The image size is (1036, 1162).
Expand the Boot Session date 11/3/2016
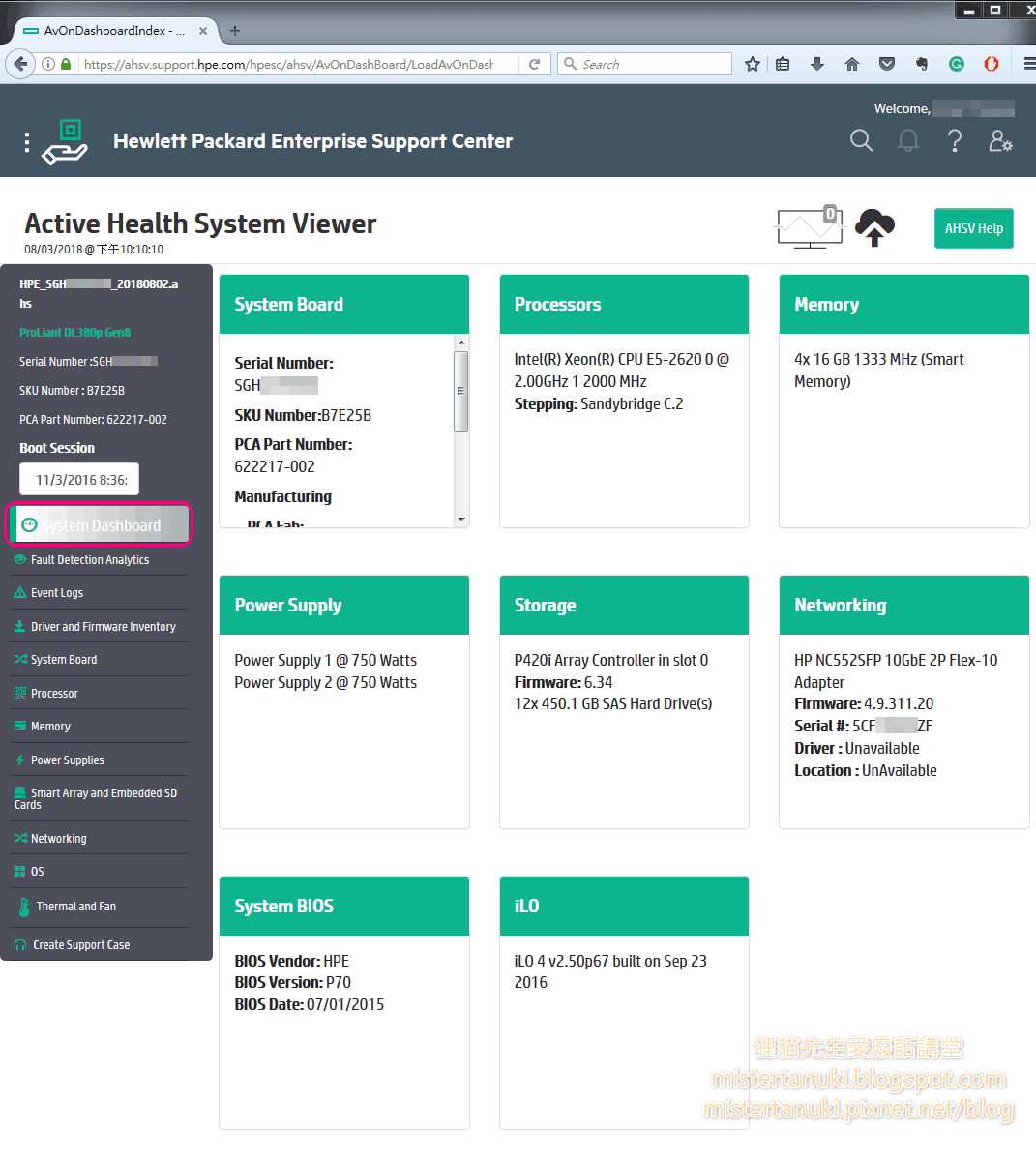pos(78,479)
